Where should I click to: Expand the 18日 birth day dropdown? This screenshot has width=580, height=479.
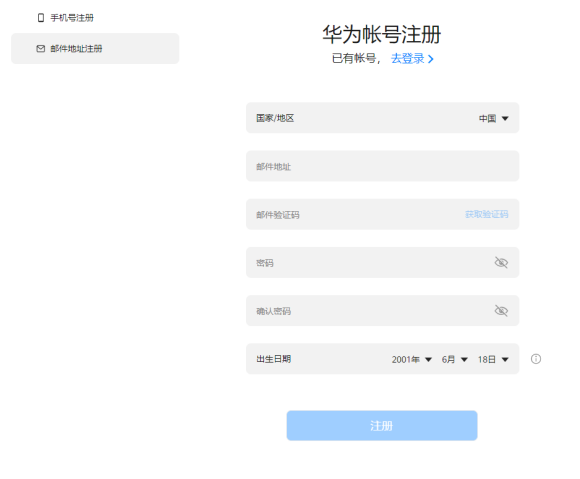click(493, 359)
